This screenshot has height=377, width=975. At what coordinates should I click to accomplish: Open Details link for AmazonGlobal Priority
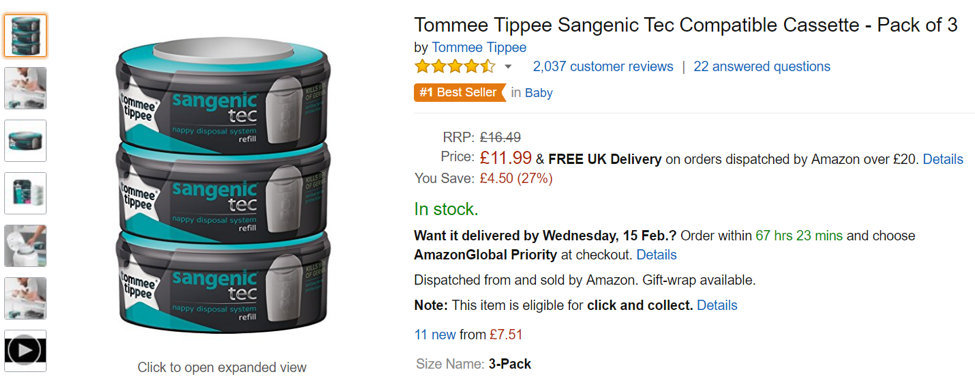coord(656,255)
